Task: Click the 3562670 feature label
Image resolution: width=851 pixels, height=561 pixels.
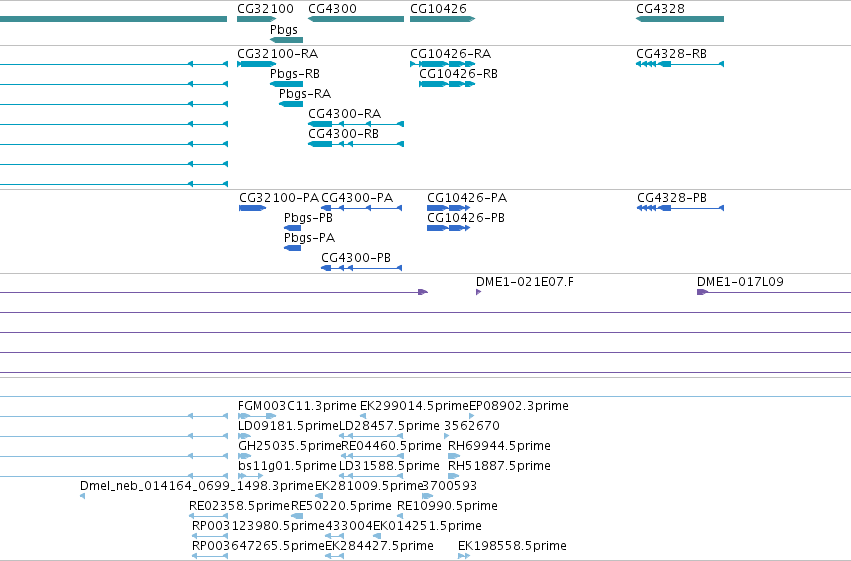Action: click(x=472, y=426)
